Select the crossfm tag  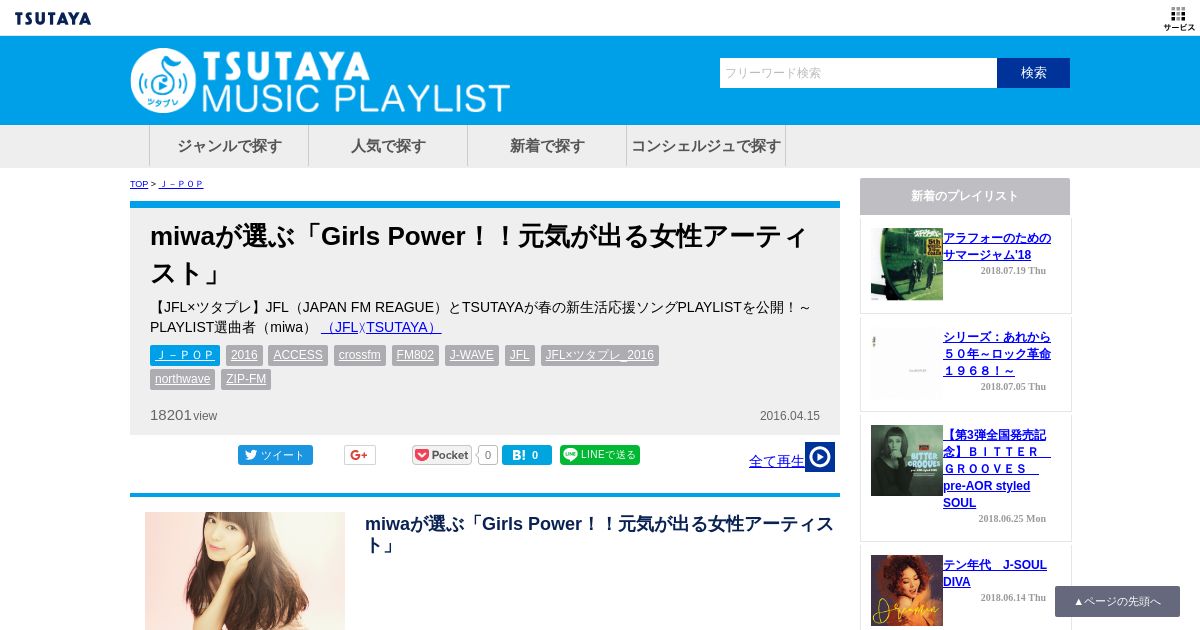pos(360,355)
